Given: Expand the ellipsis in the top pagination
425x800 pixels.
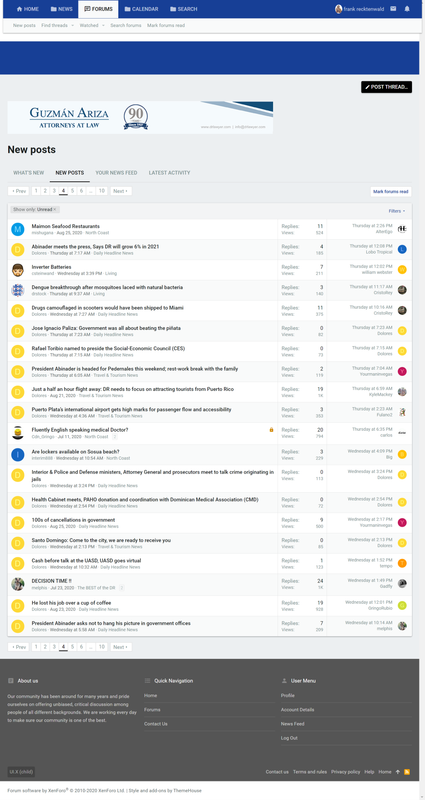Looking at the screenshot, I should [91, 191].
